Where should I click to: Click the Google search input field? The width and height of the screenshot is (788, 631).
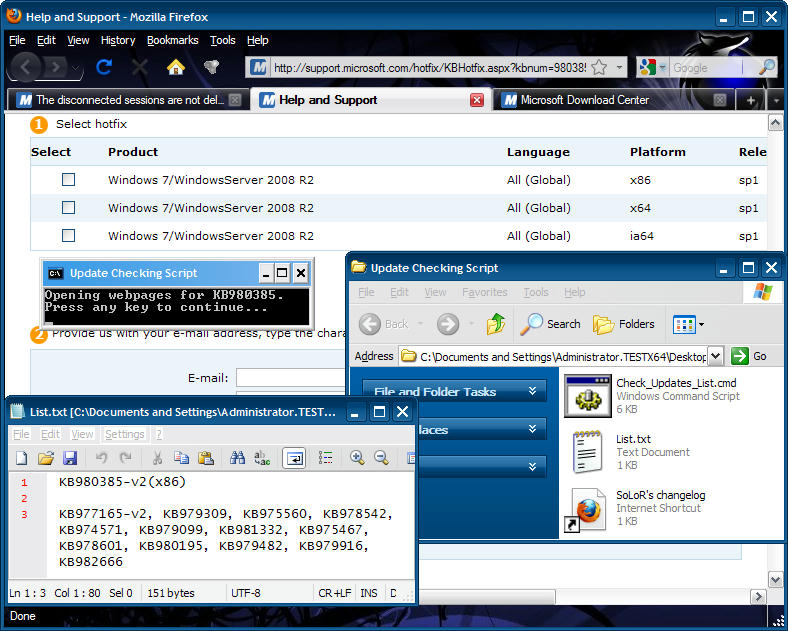(706, 67)
